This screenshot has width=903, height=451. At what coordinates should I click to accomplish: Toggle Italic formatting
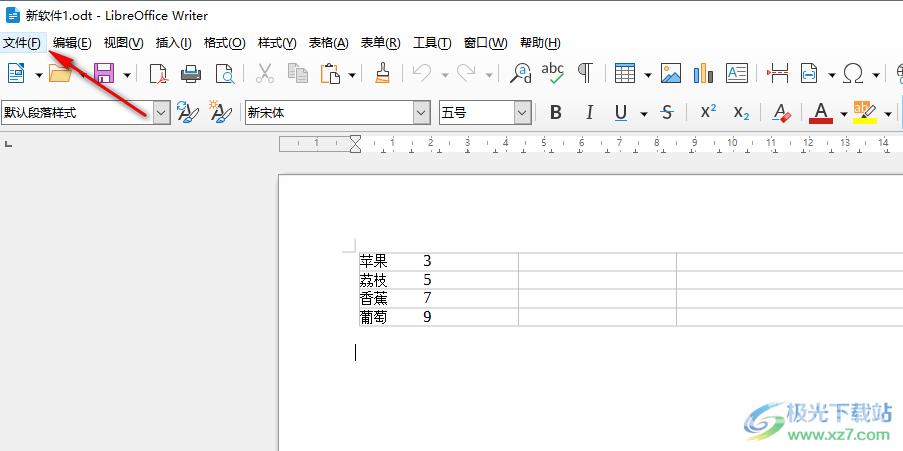(x=589, y=113)
